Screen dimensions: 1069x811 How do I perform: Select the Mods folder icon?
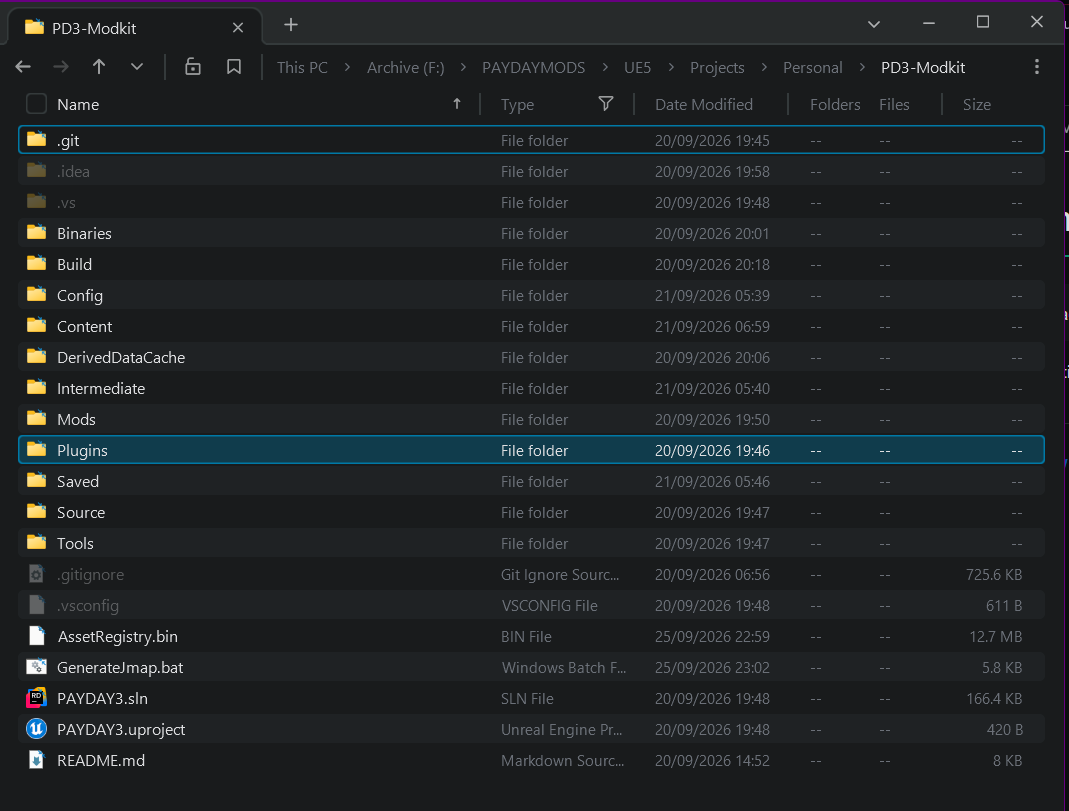tap(36, 418)
